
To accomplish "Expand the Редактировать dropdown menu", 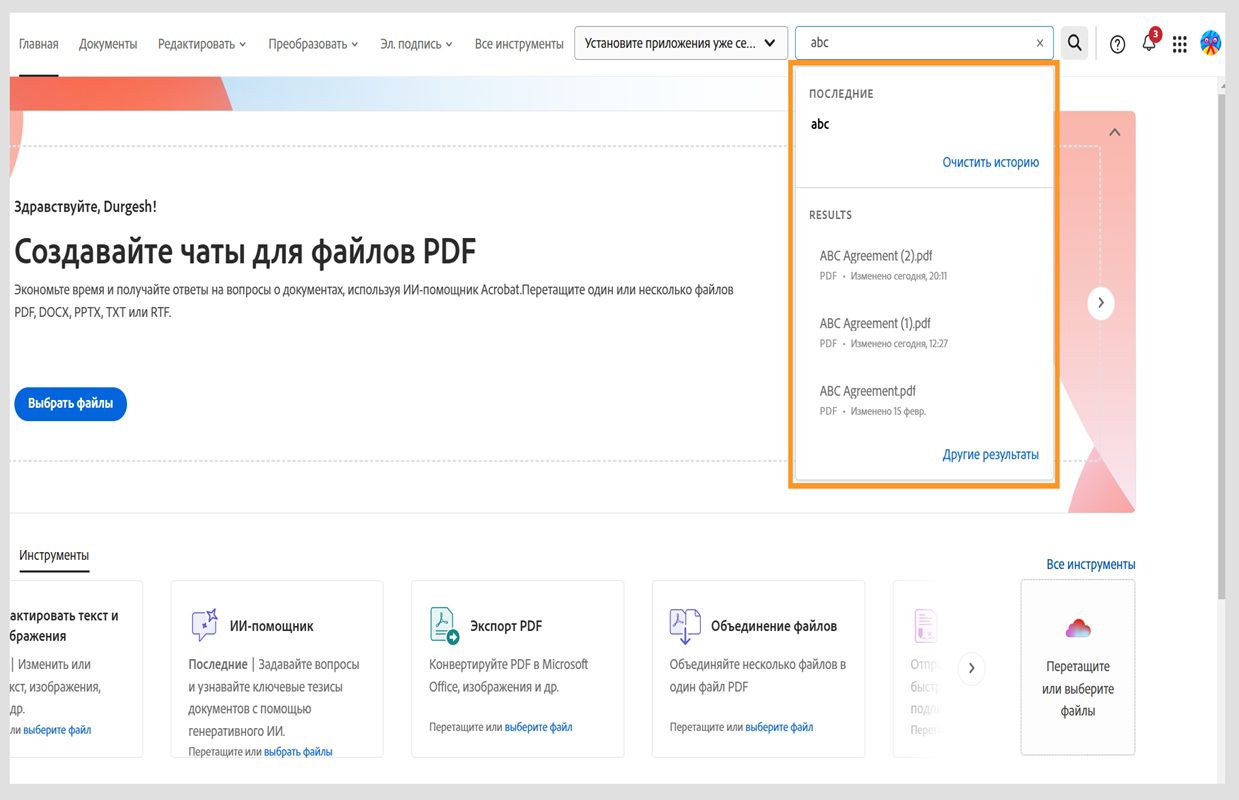I will pos(202,44).
